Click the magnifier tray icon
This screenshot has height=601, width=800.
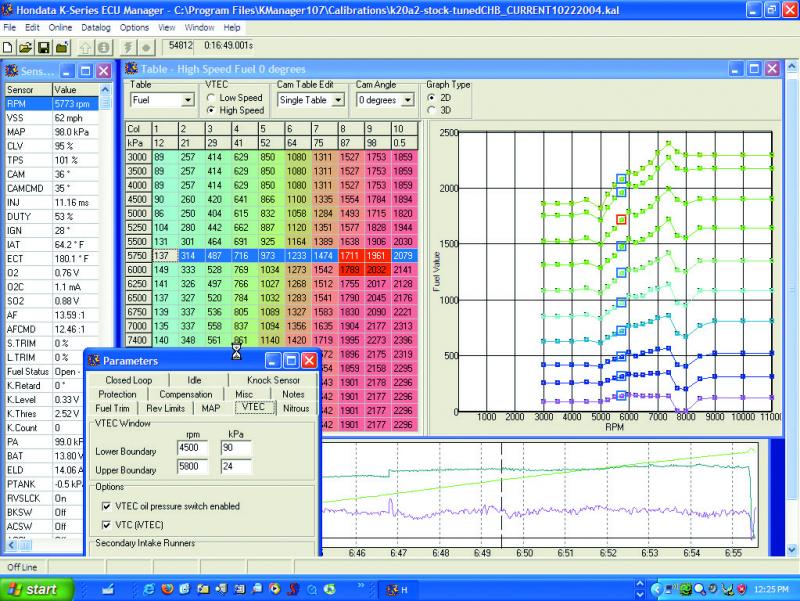pos(699,589)
